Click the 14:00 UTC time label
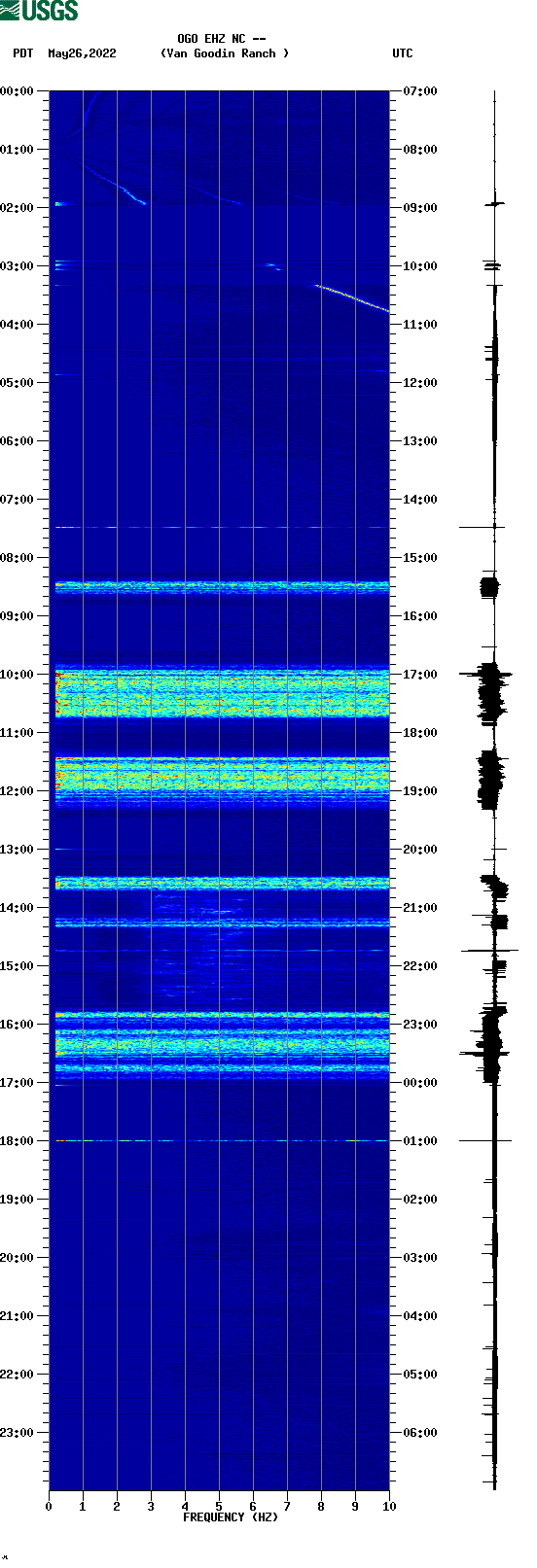Image resolution: width=537 pixels, height=1568 pixels. pyautogui.click(x=420, y=500)
